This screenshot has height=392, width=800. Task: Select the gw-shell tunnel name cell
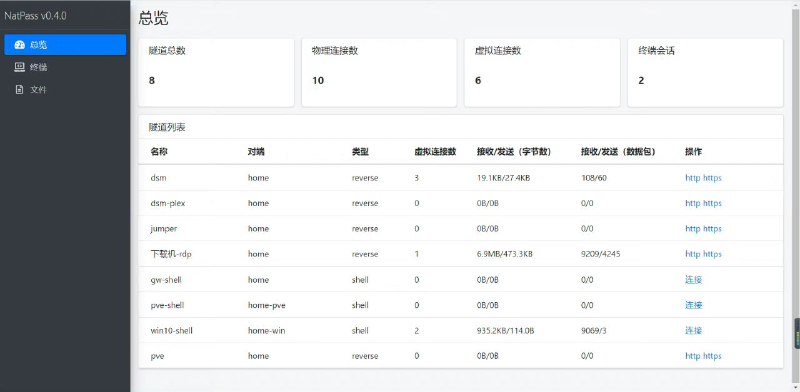tap(166, 280)
